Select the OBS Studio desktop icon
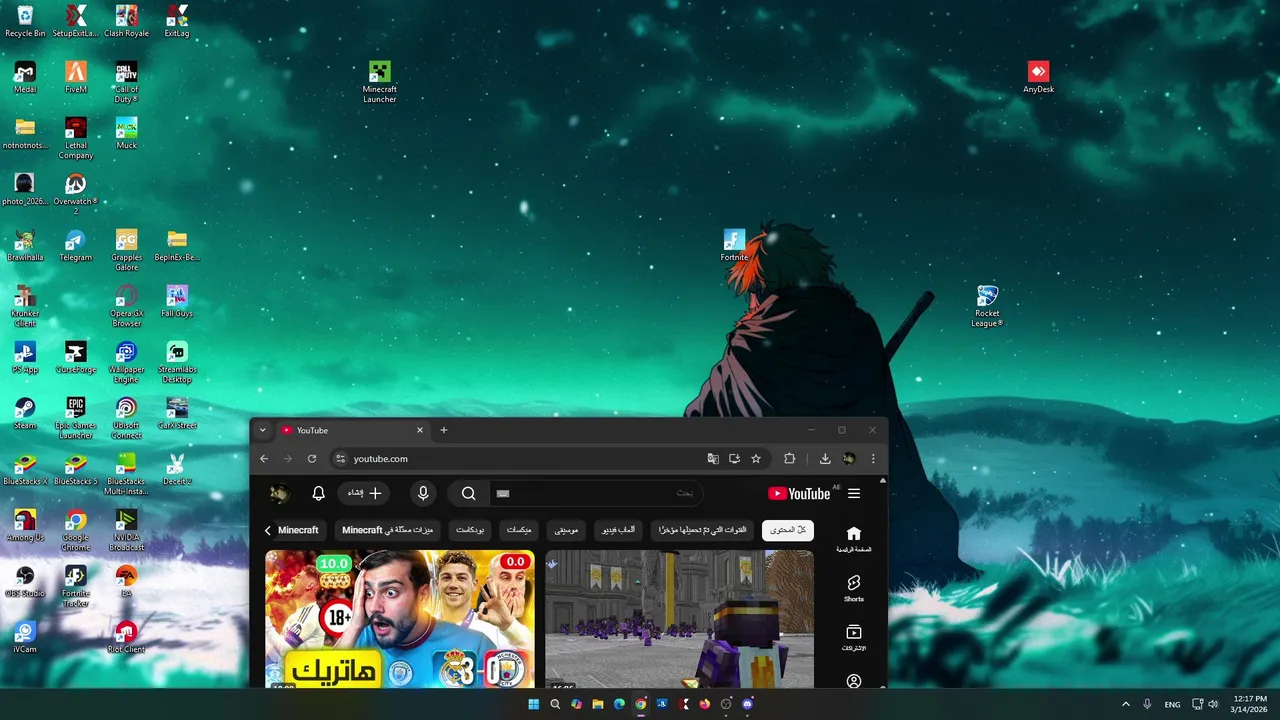This screenshot has width=1280, height=720. (x=25, y=581)
